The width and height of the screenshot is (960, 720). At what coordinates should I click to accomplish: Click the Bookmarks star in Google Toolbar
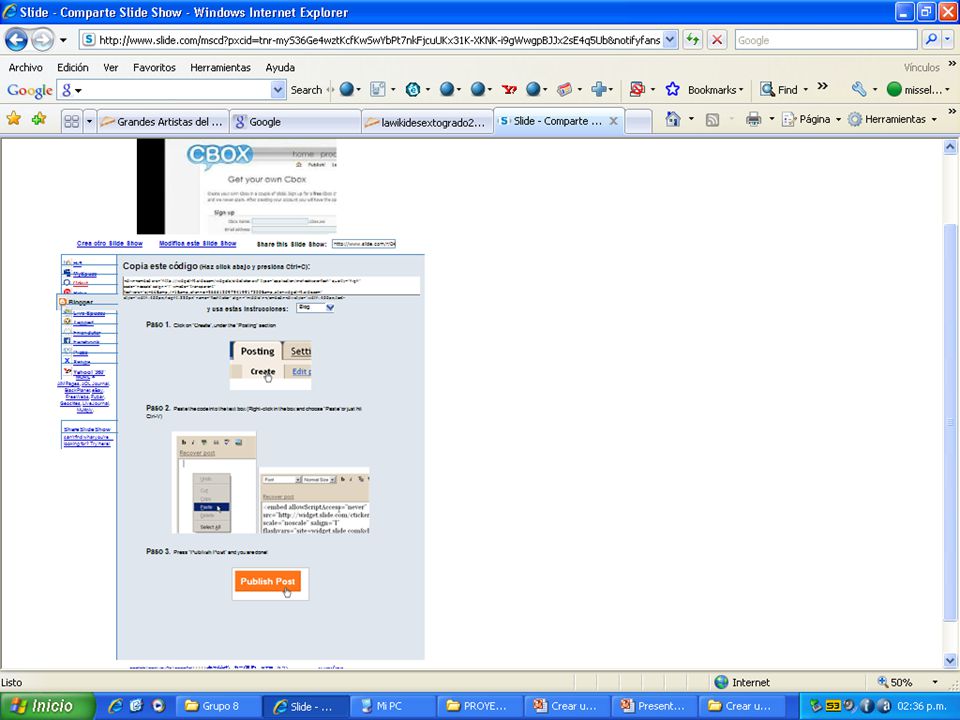coord(672,89)
